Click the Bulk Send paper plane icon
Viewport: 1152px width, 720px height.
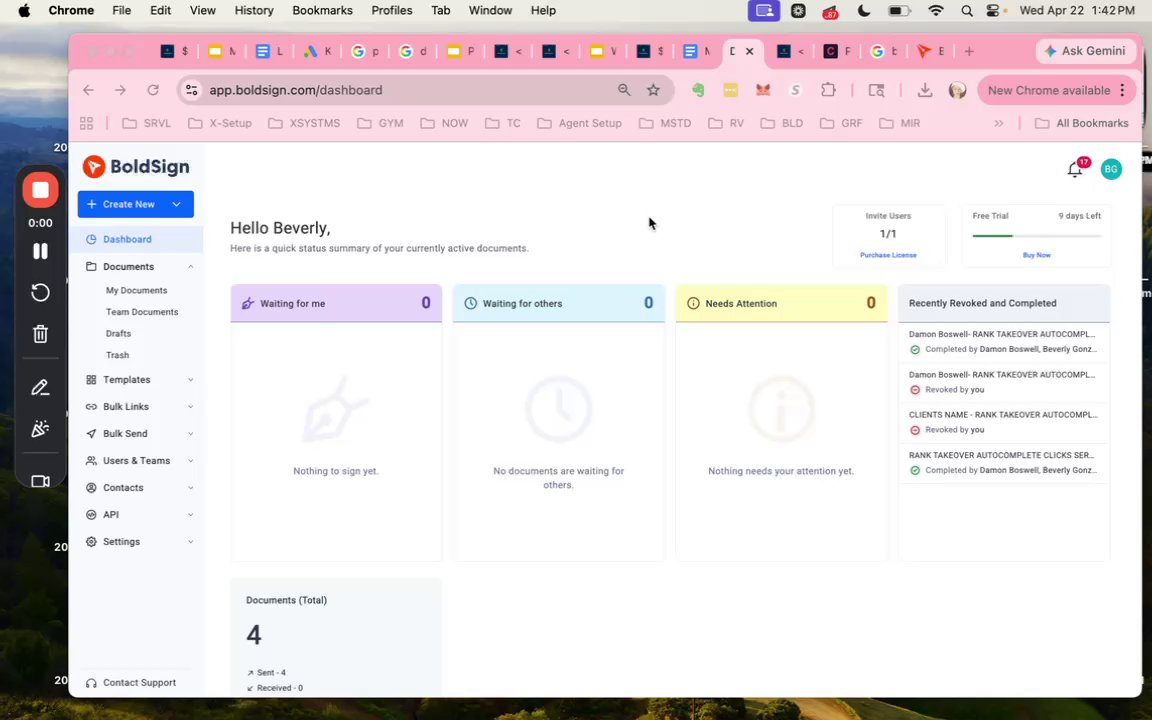(x=91, y=434)
